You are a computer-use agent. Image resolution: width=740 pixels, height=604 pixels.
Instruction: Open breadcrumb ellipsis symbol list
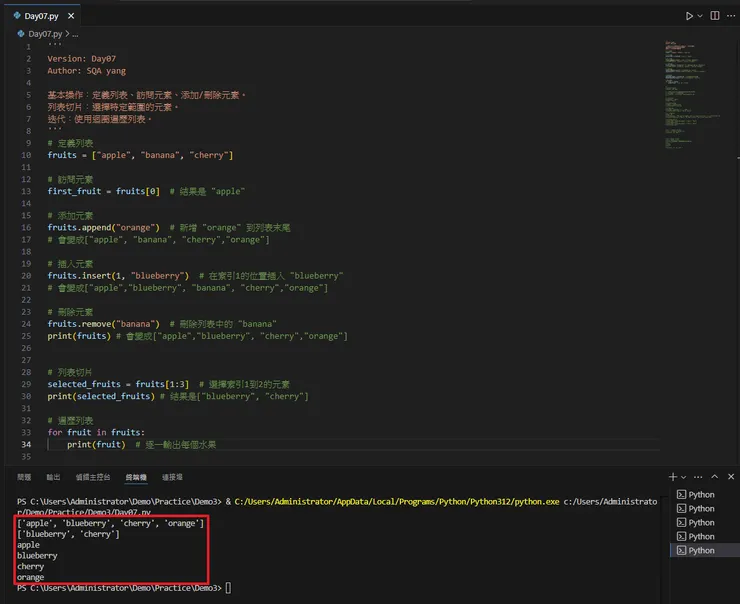[x=75, y=34]
